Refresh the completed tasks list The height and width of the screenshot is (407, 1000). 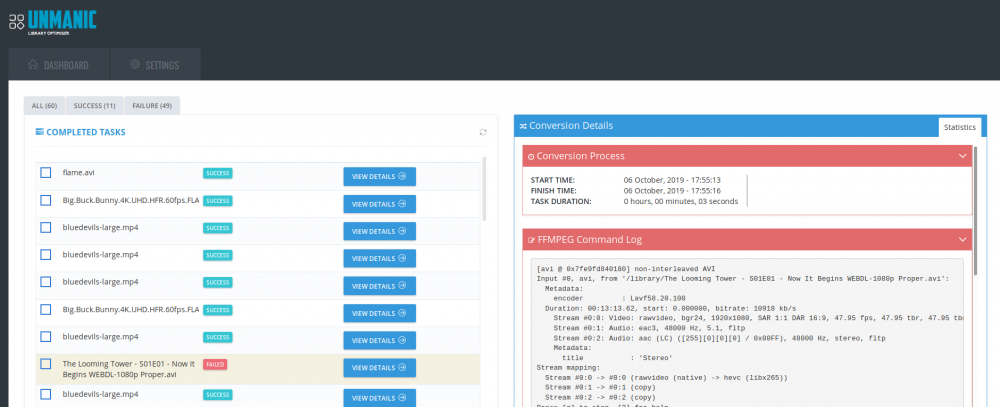coord(483,133)
